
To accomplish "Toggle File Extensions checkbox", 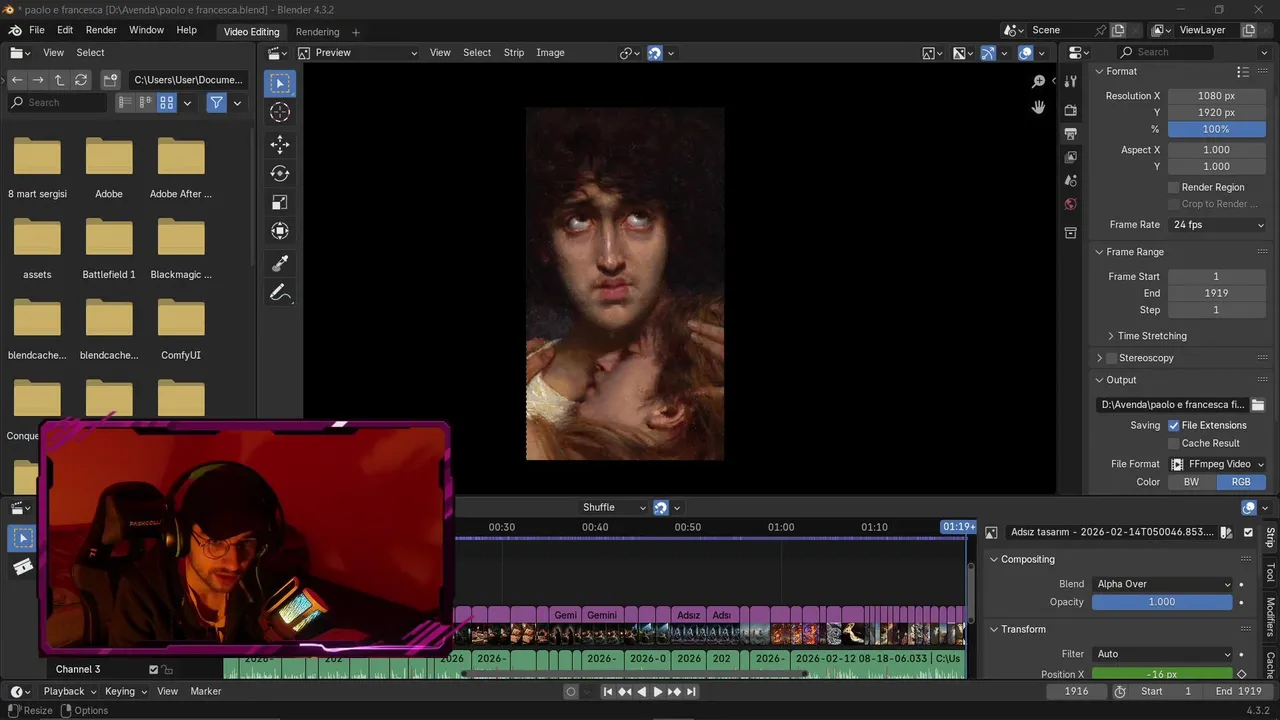I will coord(1174,425).
